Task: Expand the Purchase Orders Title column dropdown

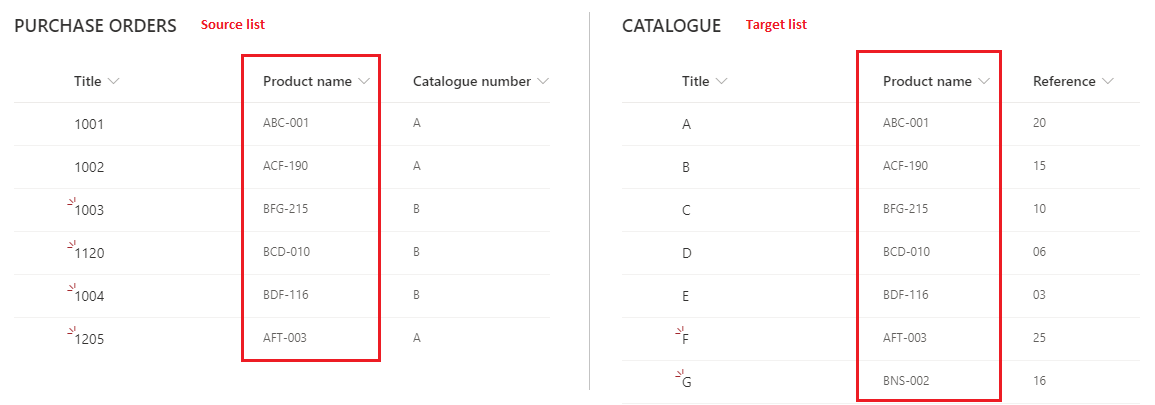Action: (x=113, y=82)
